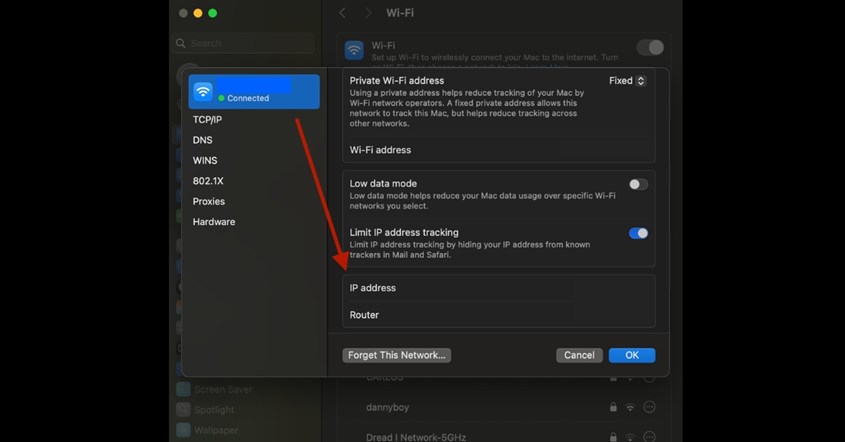This screenshot has width=845, height=442.
Task: Cancel the network details dialog
Action: pyautogui.click(x=579, y=355)
